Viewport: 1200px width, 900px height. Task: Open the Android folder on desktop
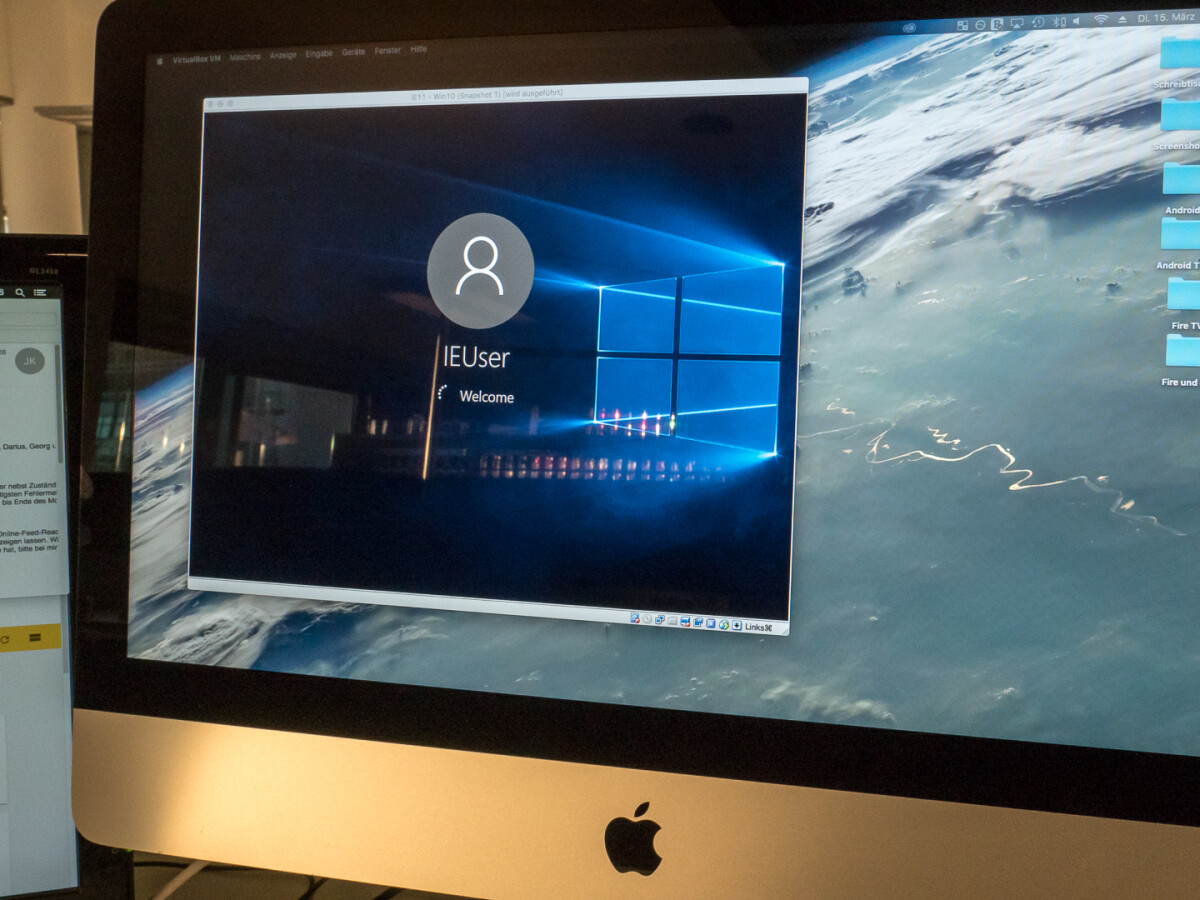1181,178
